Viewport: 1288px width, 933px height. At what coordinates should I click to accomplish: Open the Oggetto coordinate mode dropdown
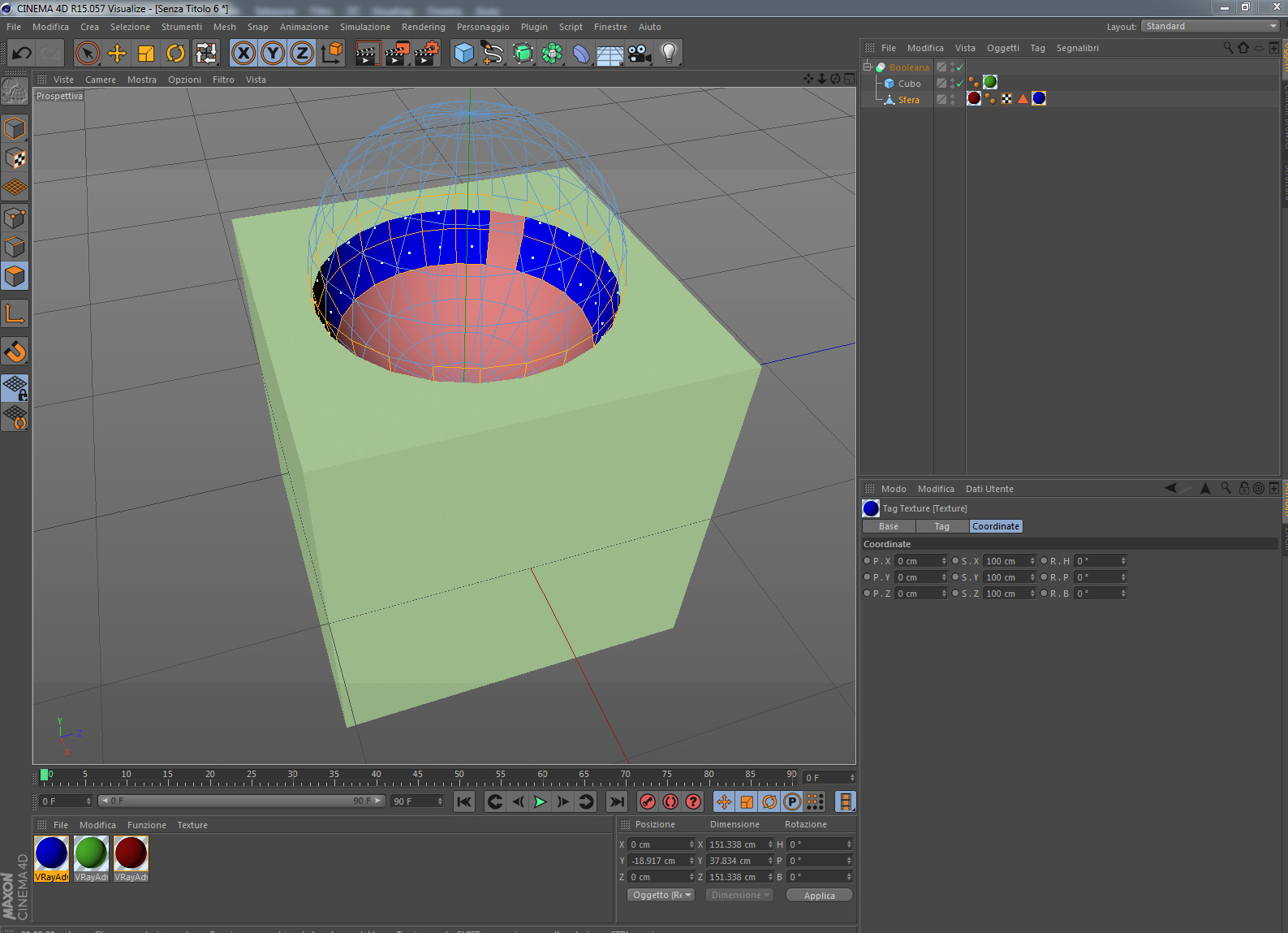click(x=661, y=895)
